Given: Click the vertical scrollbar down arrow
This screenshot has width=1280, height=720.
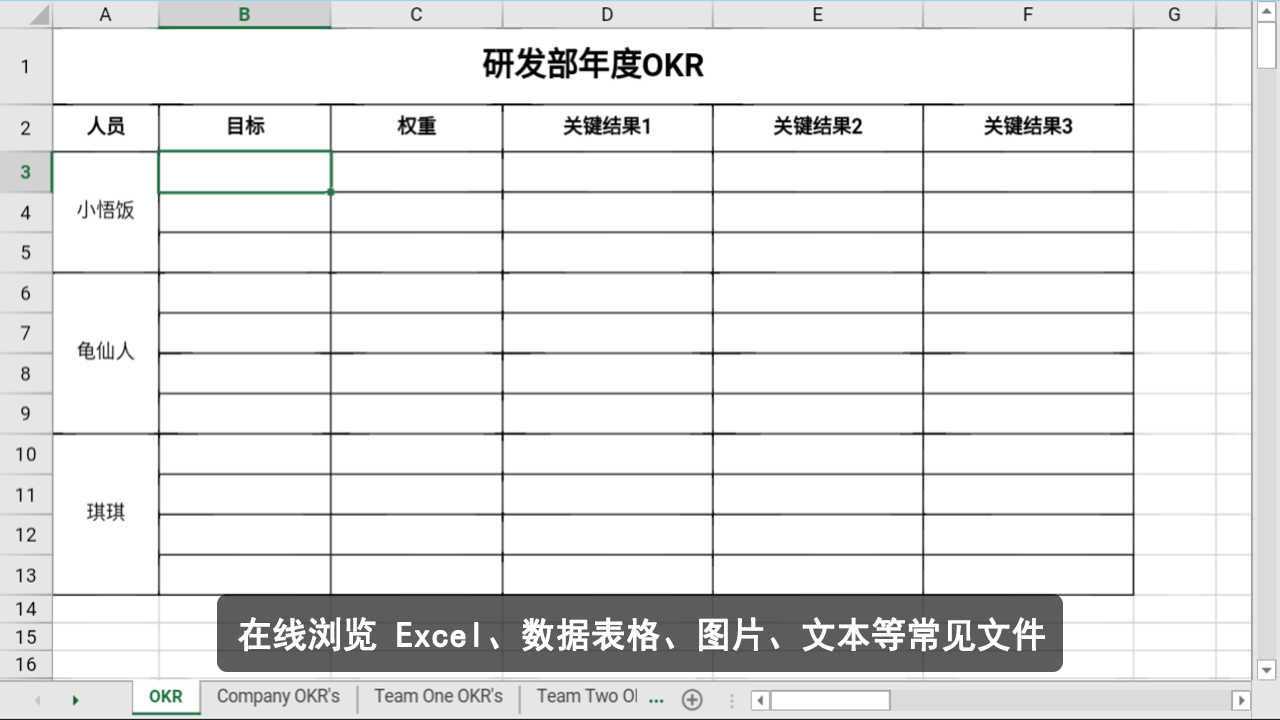Looking at the screenshot, I should (x=1266, y=670).
